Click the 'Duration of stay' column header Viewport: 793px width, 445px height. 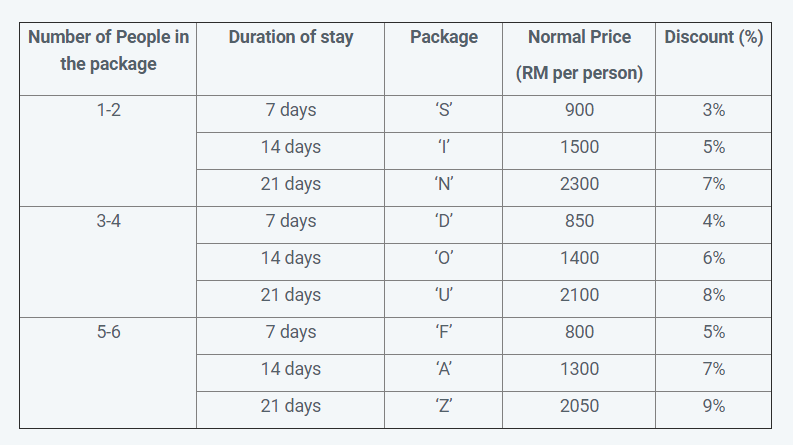(x=291, y=37)
